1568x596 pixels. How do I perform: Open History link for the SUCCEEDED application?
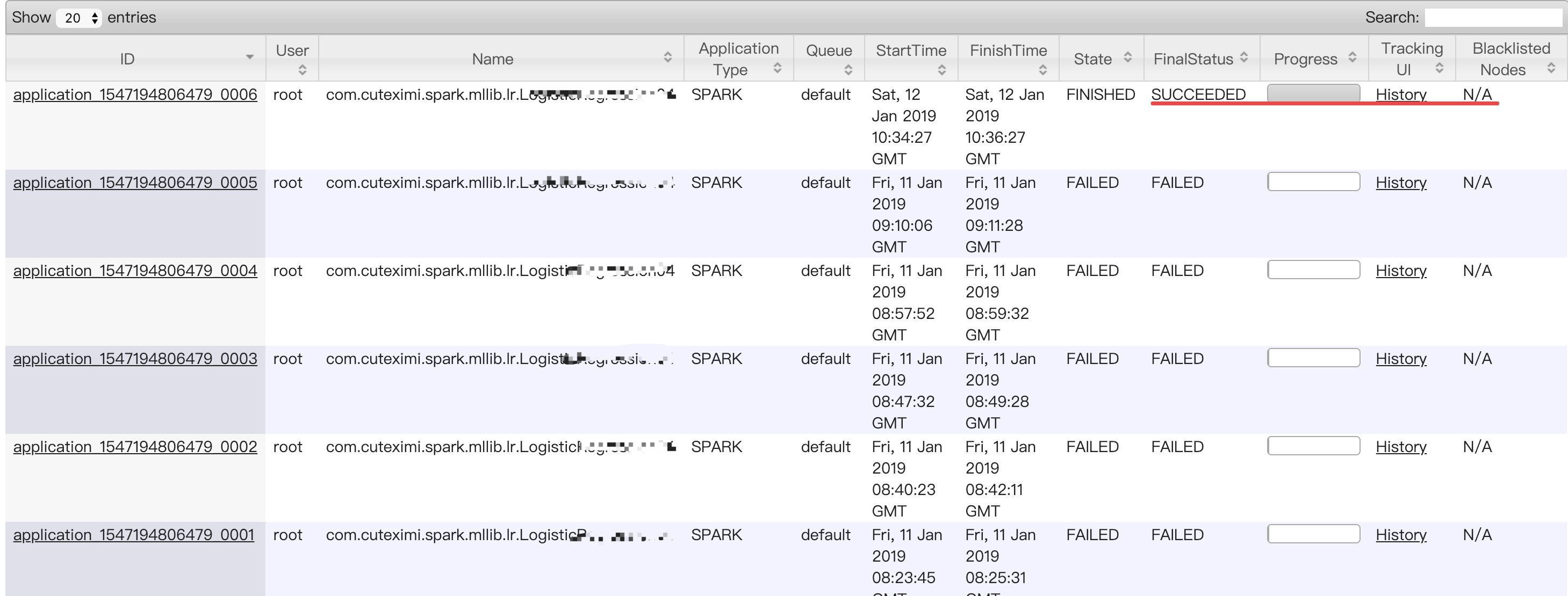(1400, 95)
